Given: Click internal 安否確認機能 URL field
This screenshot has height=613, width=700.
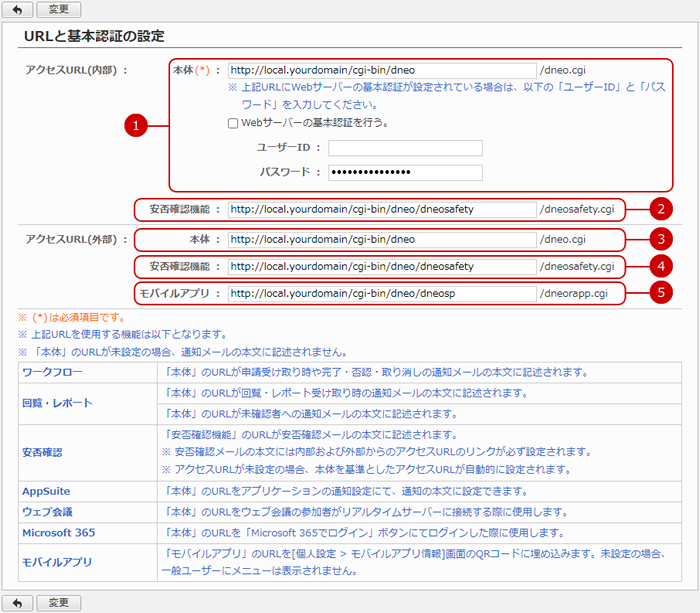Looking at the screenshot, I should pos(380,210).
